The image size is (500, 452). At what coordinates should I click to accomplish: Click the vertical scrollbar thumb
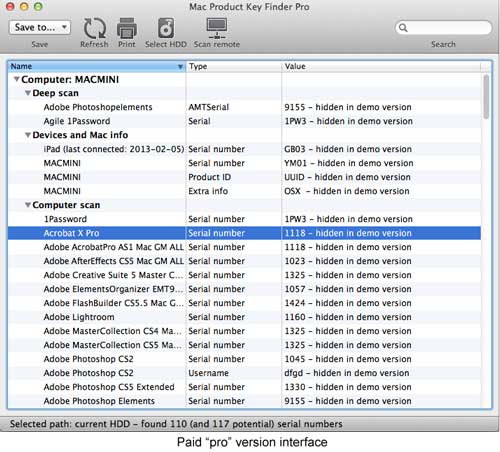point(486,97)
